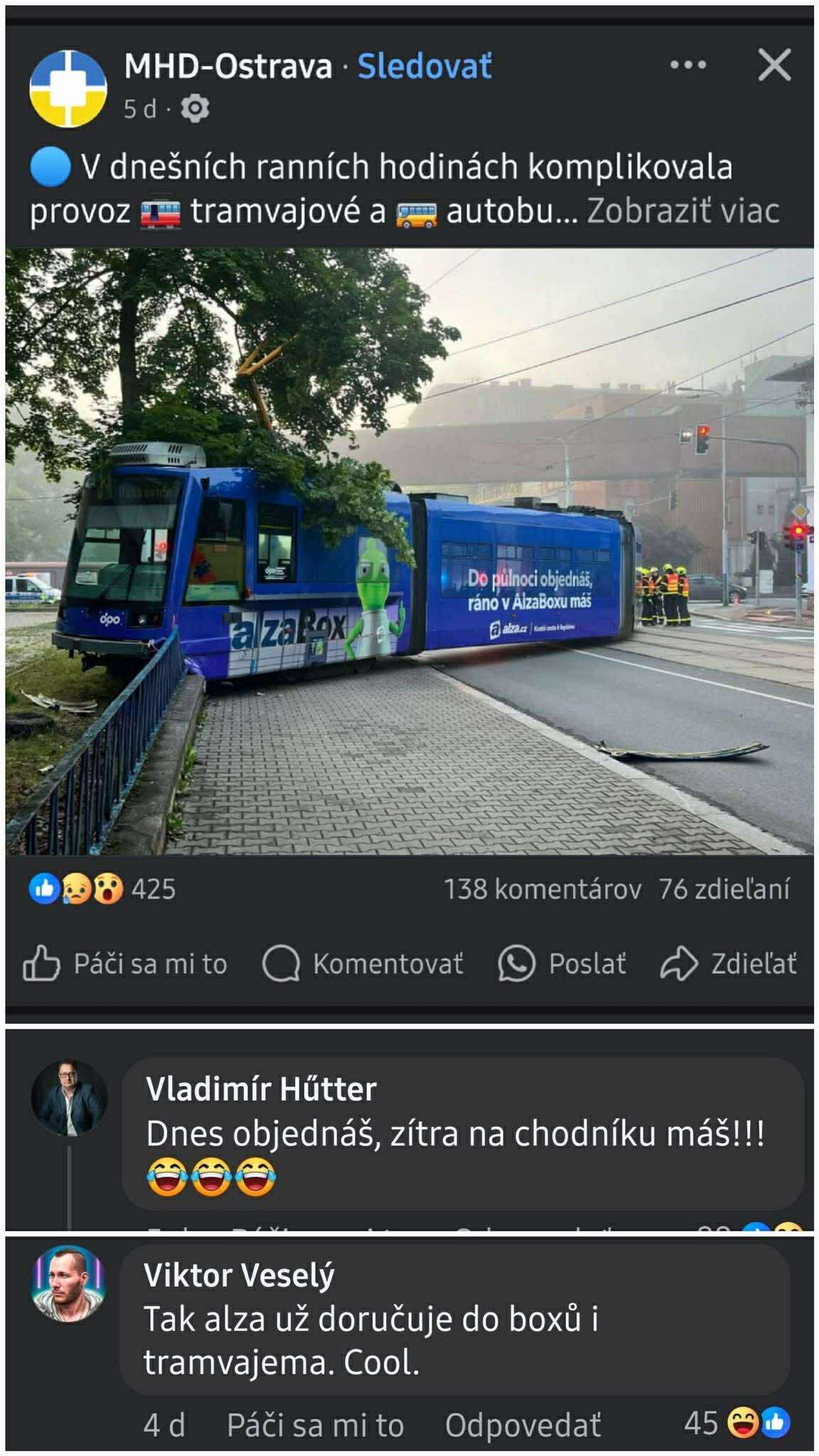Tap the Komentovať speech bubble button
Viewport: 819px width, 1456px height.
click(363, 964)
